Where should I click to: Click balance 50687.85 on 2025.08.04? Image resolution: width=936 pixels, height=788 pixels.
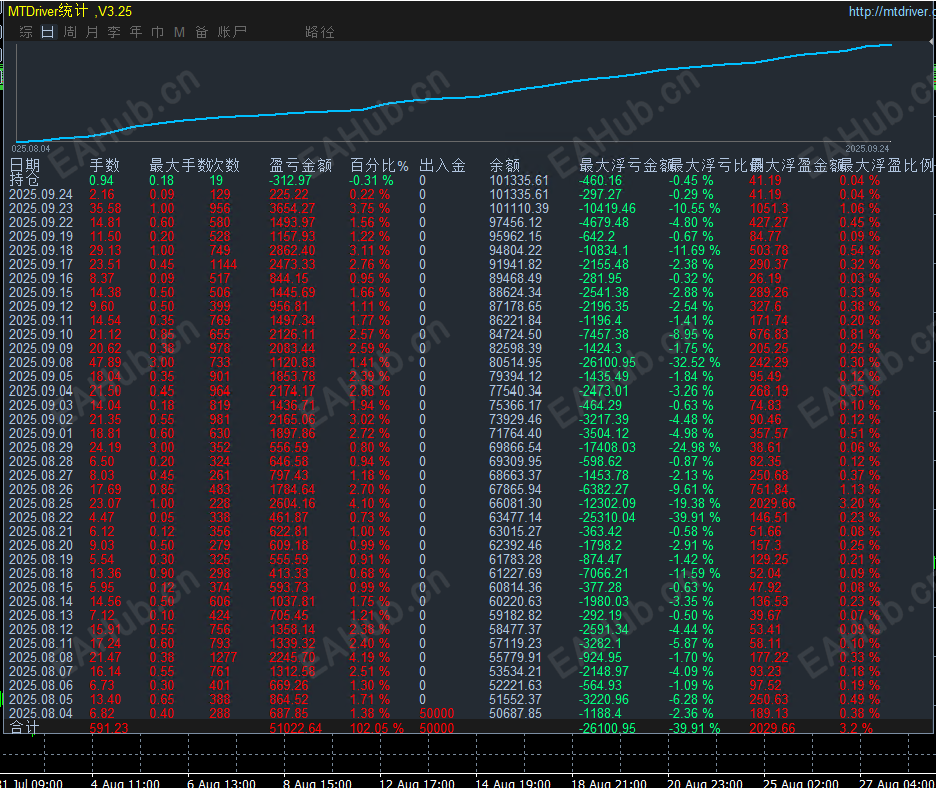515,713
